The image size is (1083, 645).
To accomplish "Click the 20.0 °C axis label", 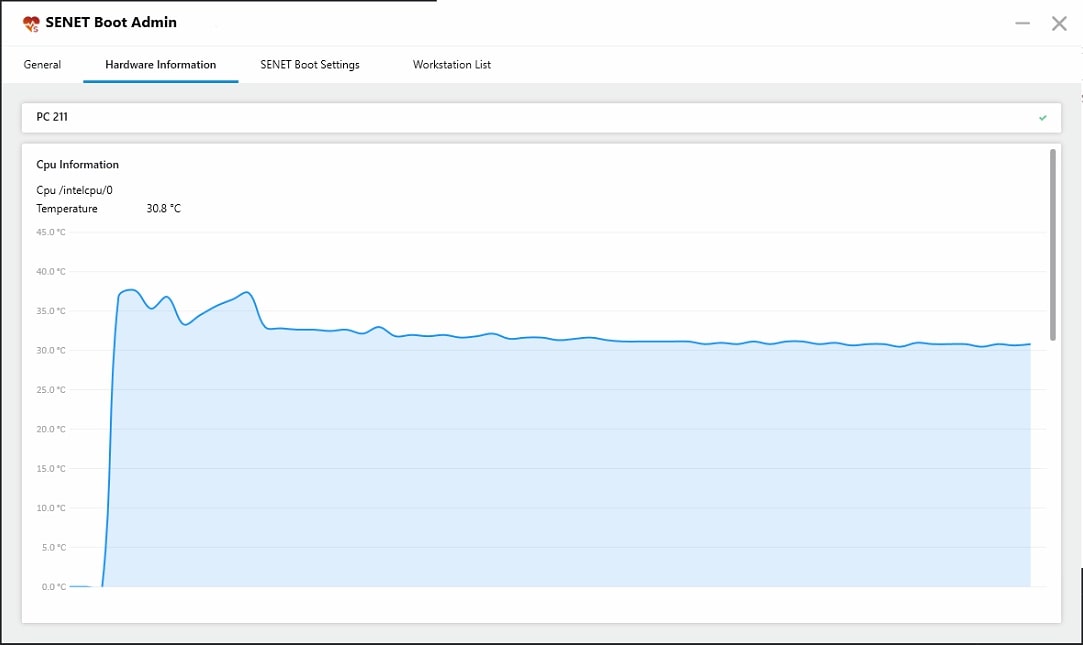I will (51, 429).
